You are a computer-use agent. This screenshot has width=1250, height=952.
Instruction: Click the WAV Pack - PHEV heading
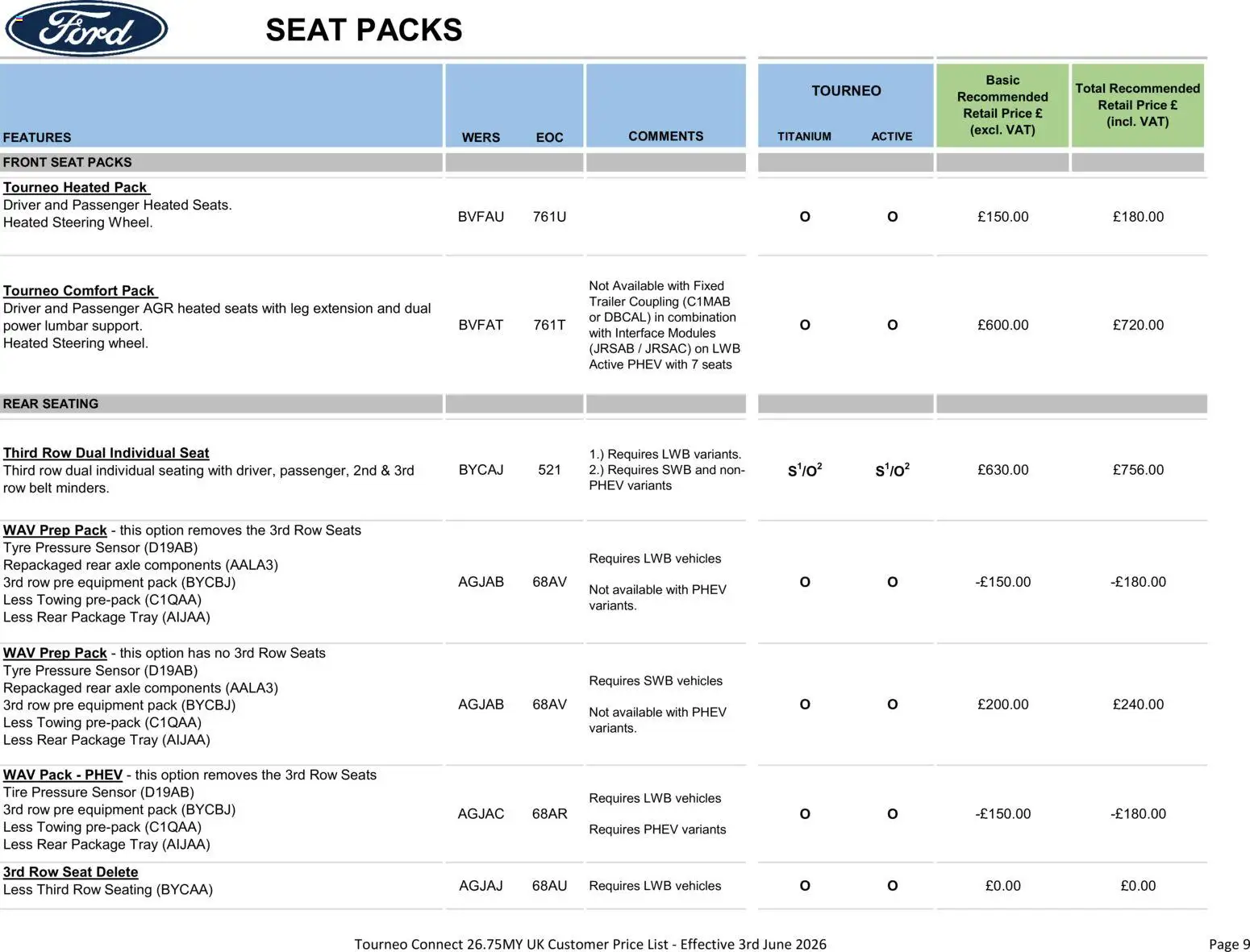click(63, 775)
